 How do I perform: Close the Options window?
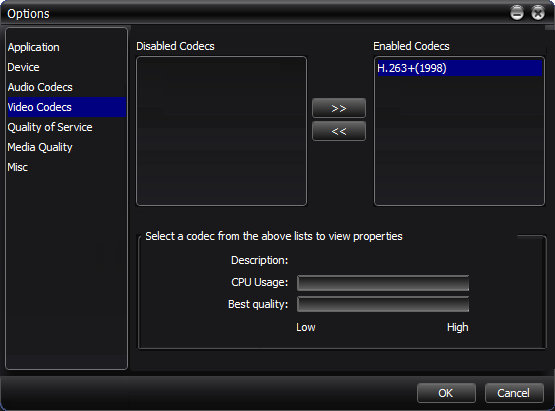point(538,13)
